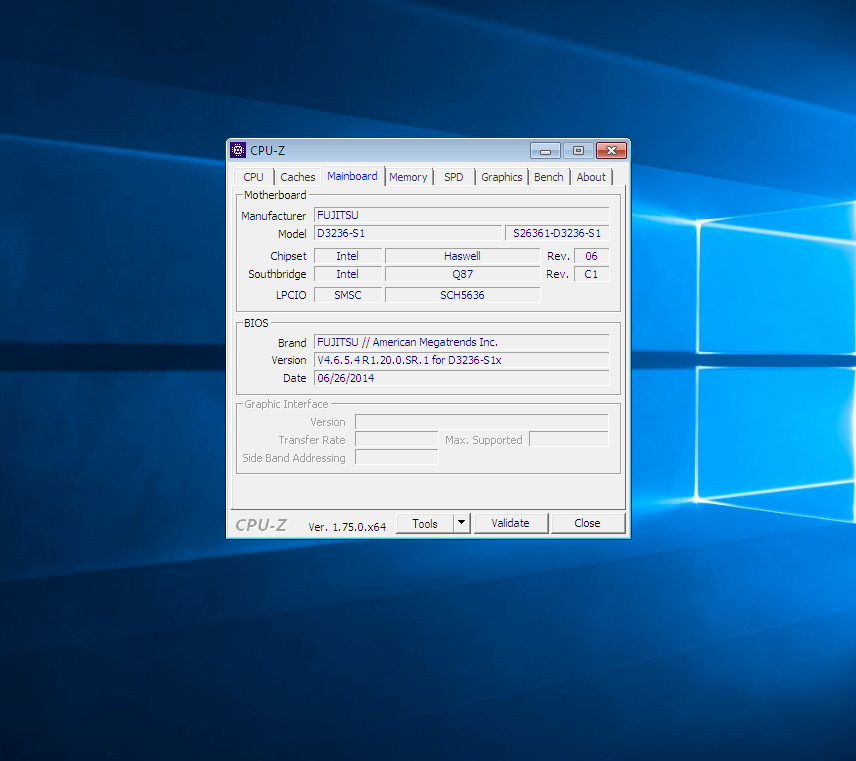The height and width of the screenshot is (761, 856).
Task: Select the Memory tab
Action: pos(408,177)
